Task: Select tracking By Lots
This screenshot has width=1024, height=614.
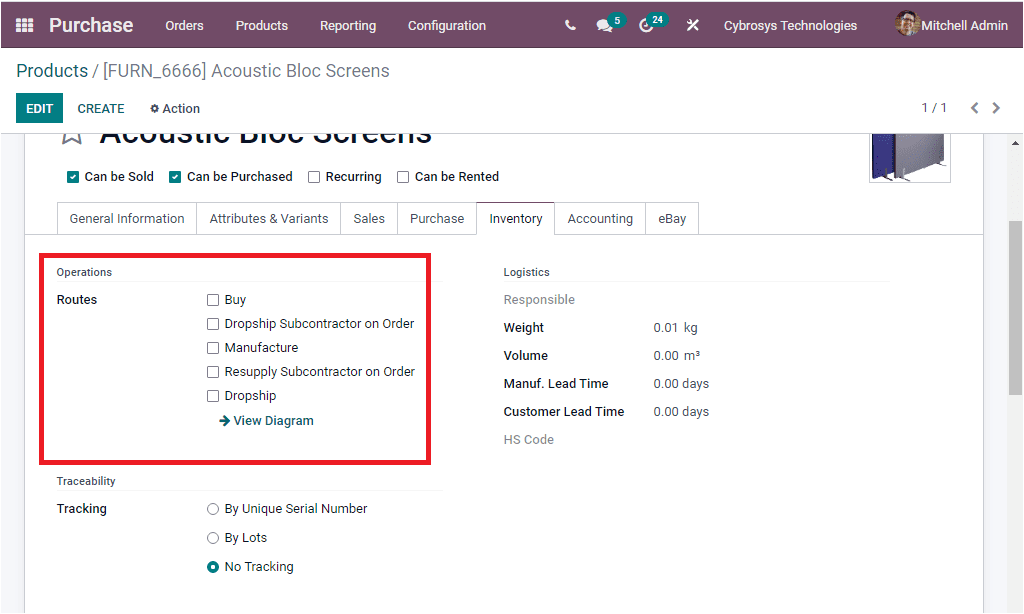Action: pos(213,537)
